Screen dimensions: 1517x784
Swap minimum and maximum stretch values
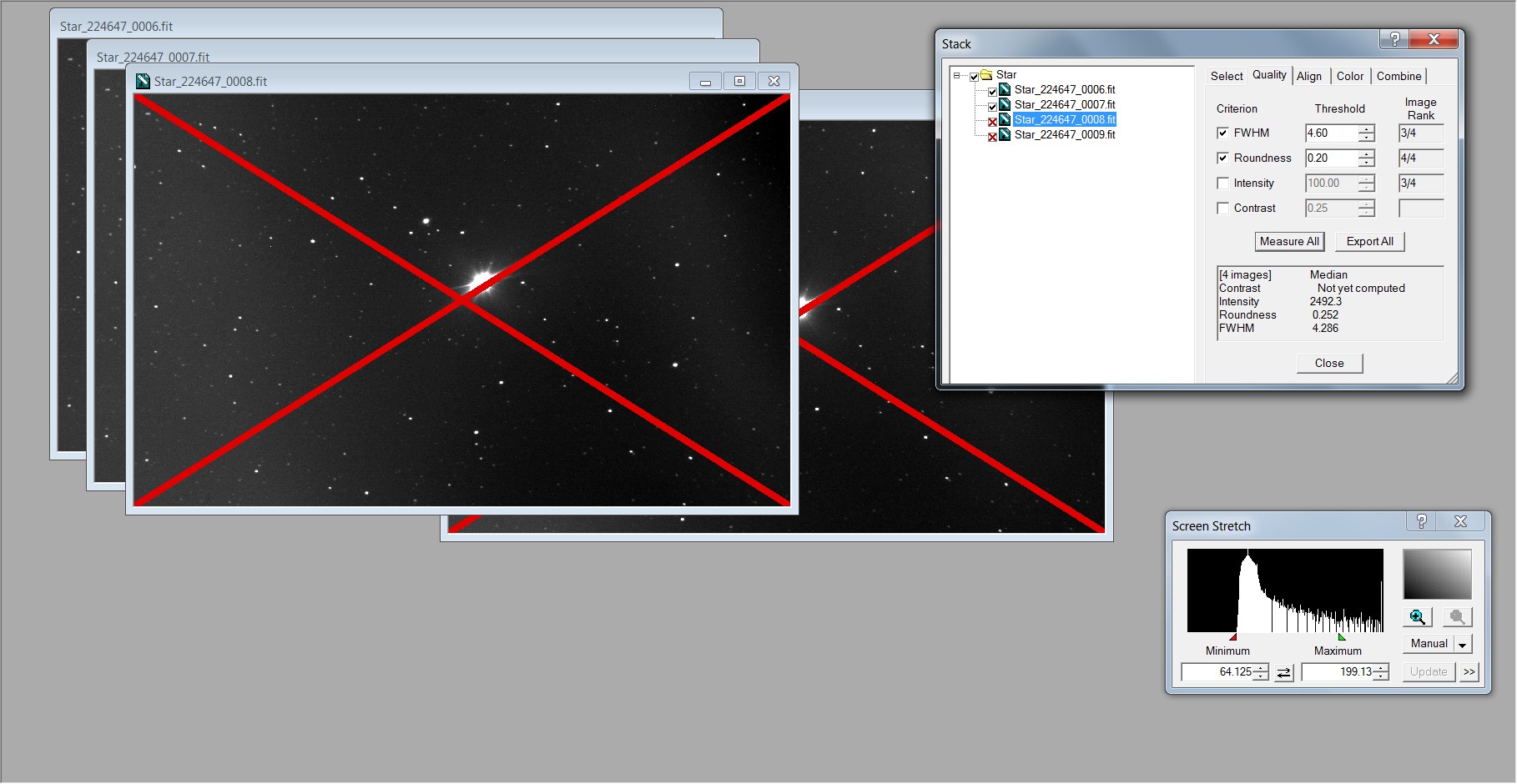click(x=1284, y=672)
